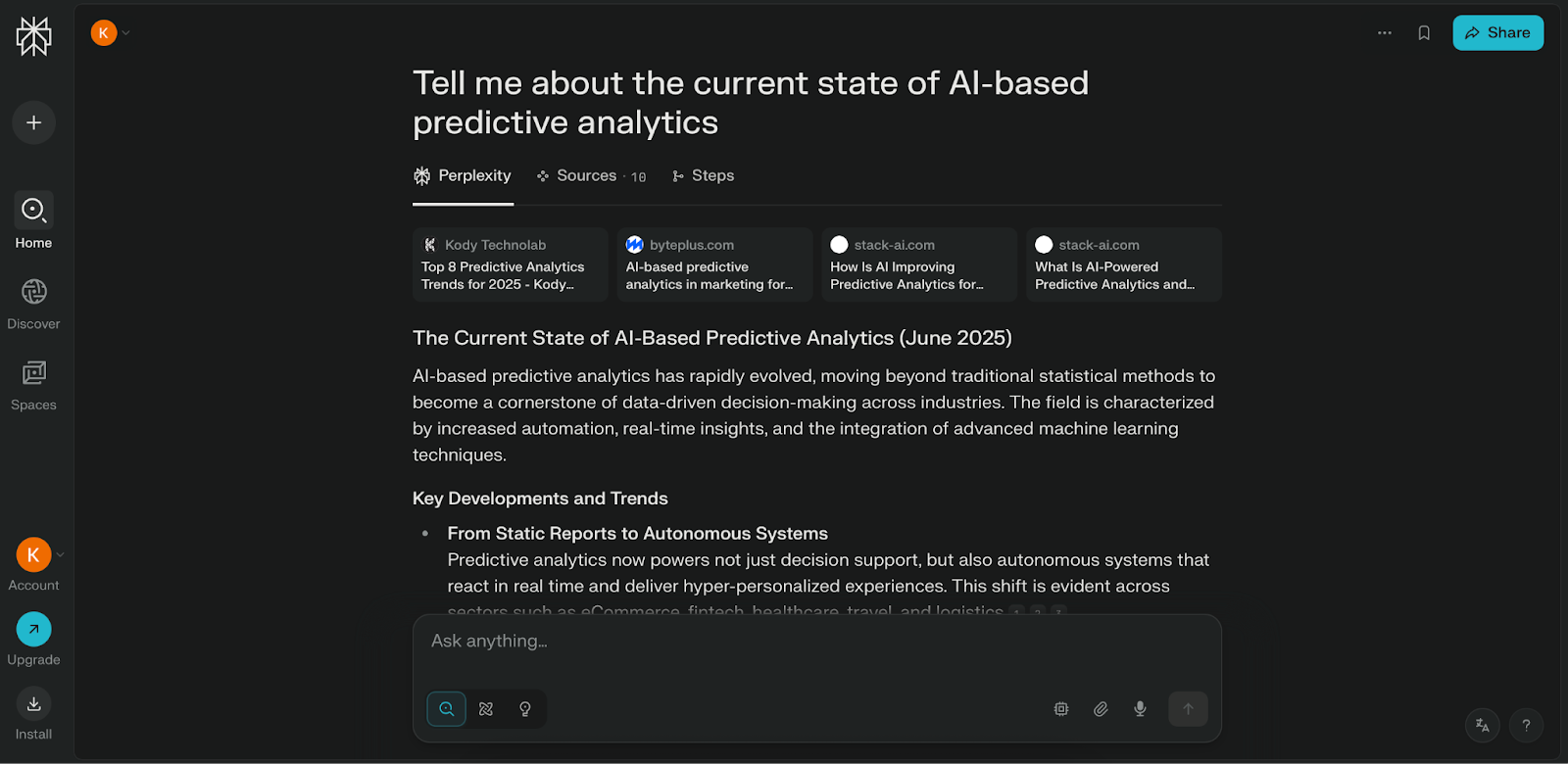The width and height of the screenshot is (1568, 764).
Task: Enable Labs mode with the lightbulb icon
Action: coord(525,709)
